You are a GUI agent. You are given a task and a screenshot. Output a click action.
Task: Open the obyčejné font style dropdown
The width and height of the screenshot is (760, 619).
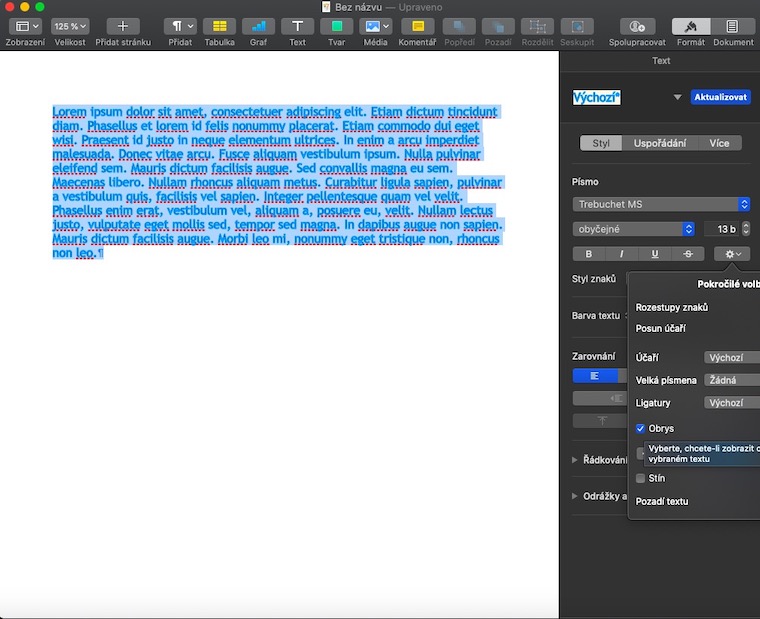pyautogui.click(x=633, y=229)
